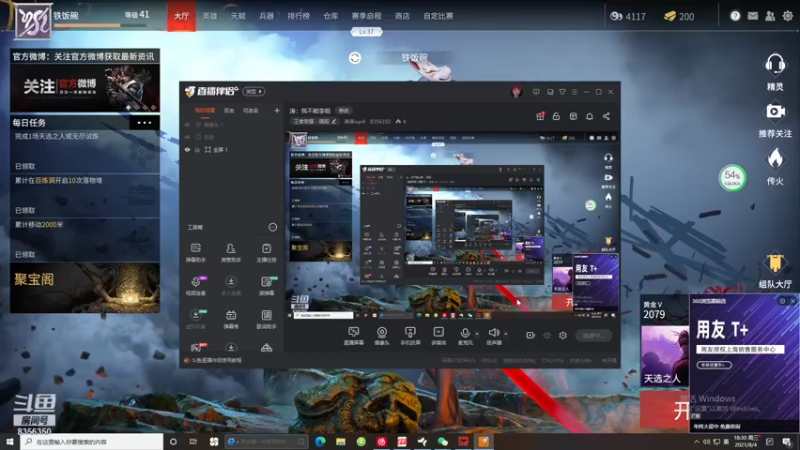Expand the microphone options arrow
800x450 pixels.
click(477, 334)
